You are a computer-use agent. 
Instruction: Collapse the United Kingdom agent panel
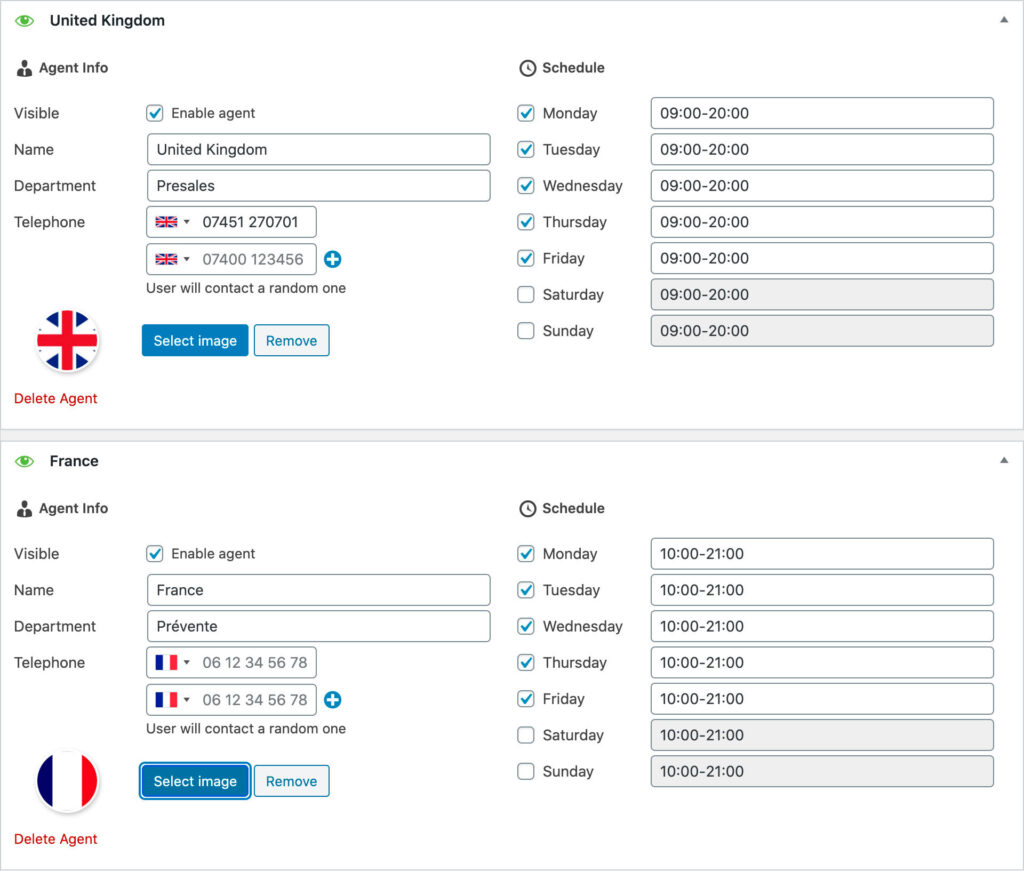pyautogui.click(x=1004, y=20)
